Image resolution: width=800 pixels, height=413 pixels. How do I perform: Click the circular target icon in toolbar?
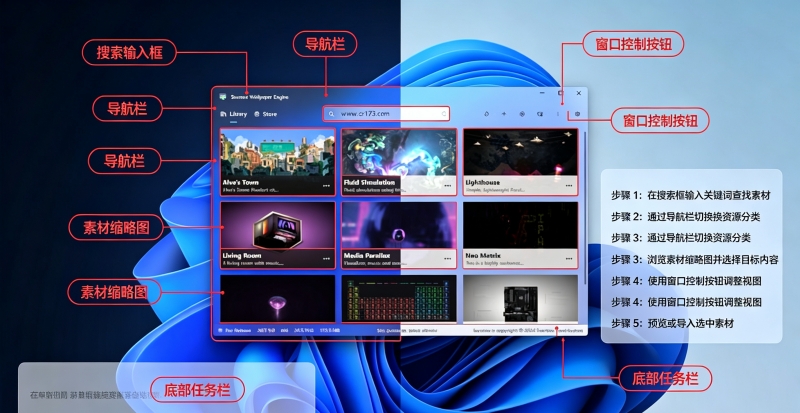pos(522,114)
